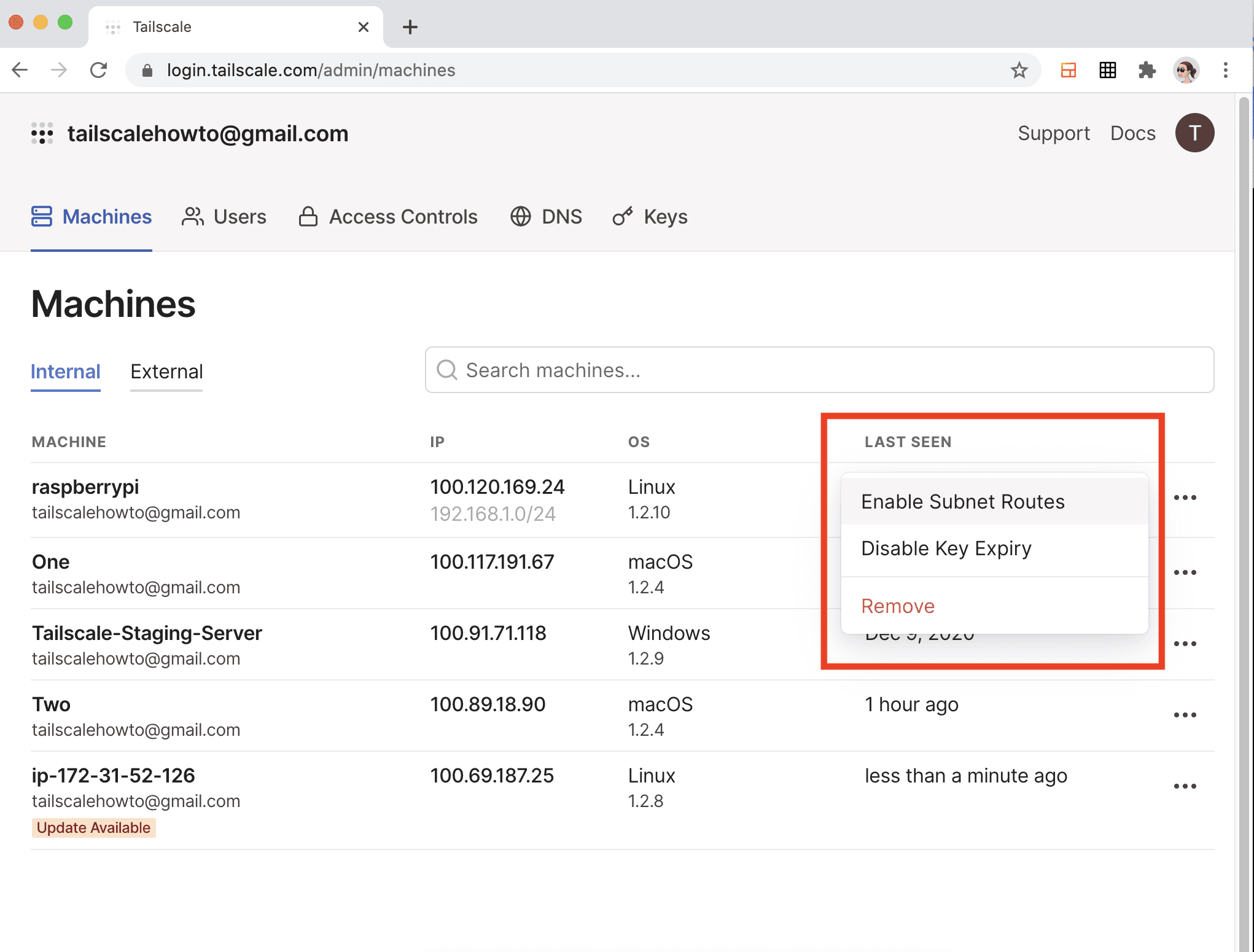
Task: Click tailscalehowto@gmail.com header title
Action: pos(208,133)
